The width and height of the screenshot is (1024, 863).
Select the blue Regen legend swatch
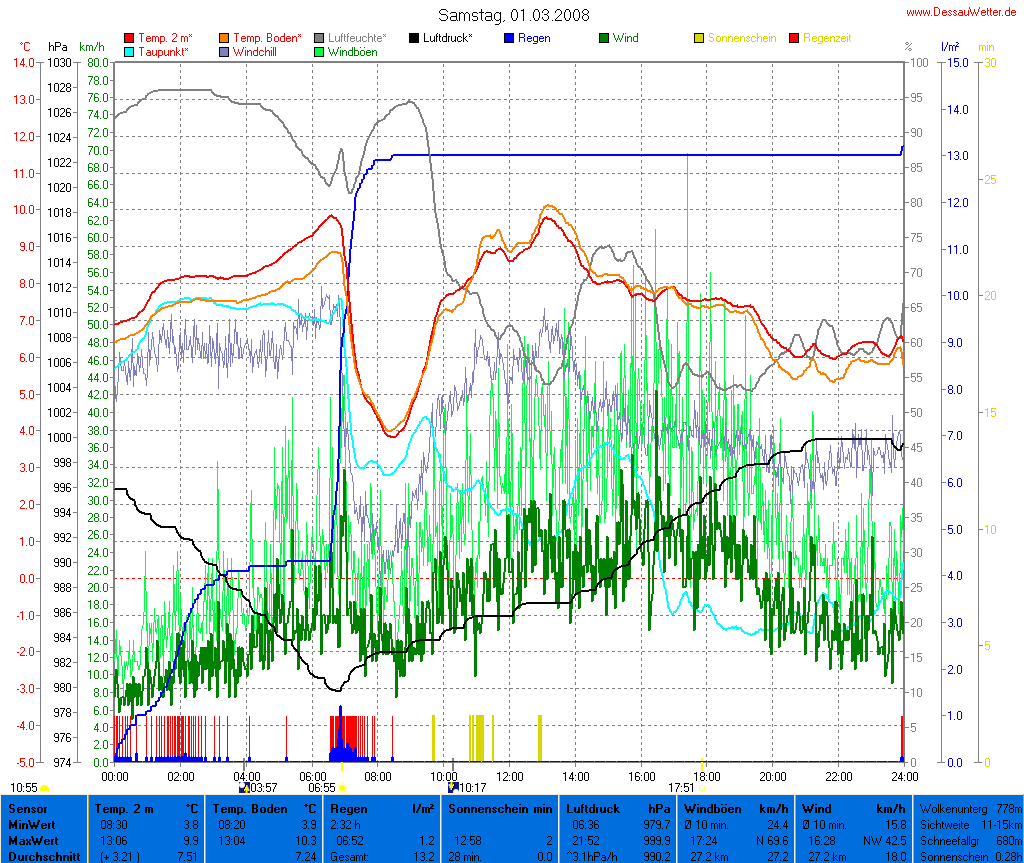pos(509,38)
